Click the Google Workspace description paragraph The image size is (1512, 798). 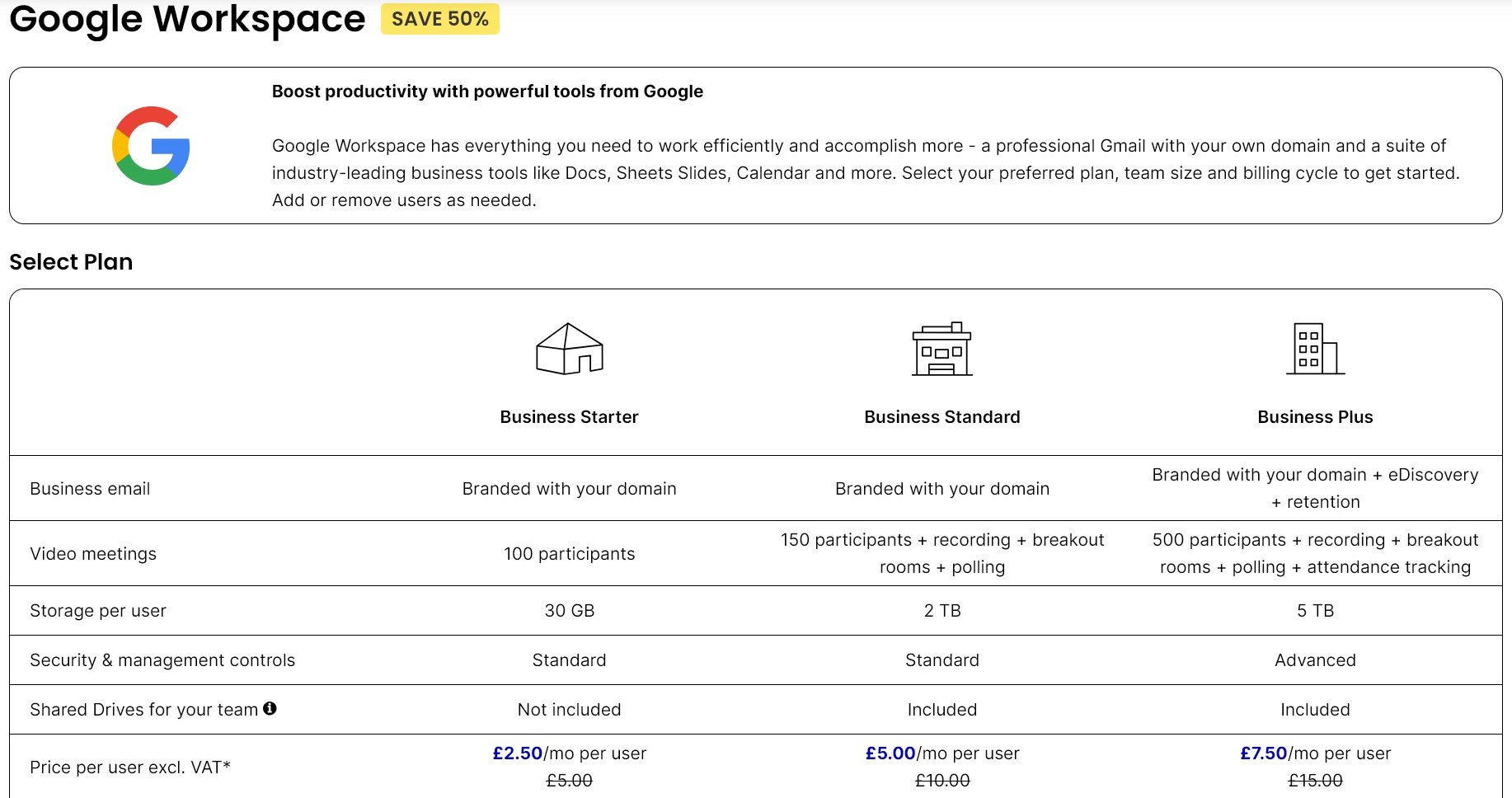pos(866,173)
